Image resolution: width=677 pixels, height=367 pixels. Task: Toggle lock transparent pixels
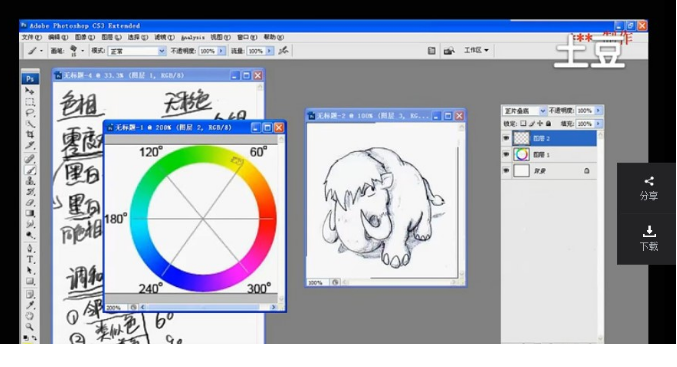tap(523, 123)
